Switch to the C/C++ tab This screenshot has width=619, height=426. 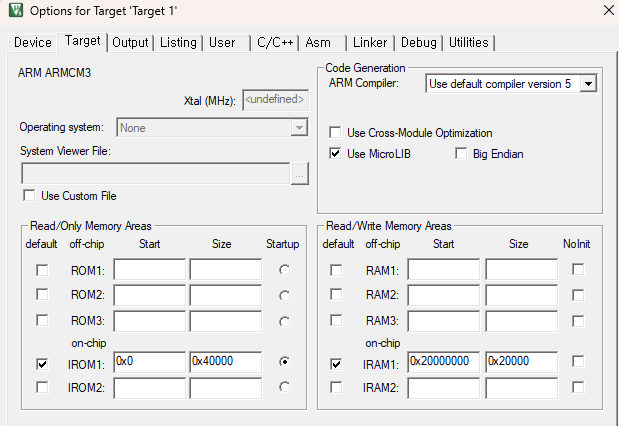click(x=275, y=42)
